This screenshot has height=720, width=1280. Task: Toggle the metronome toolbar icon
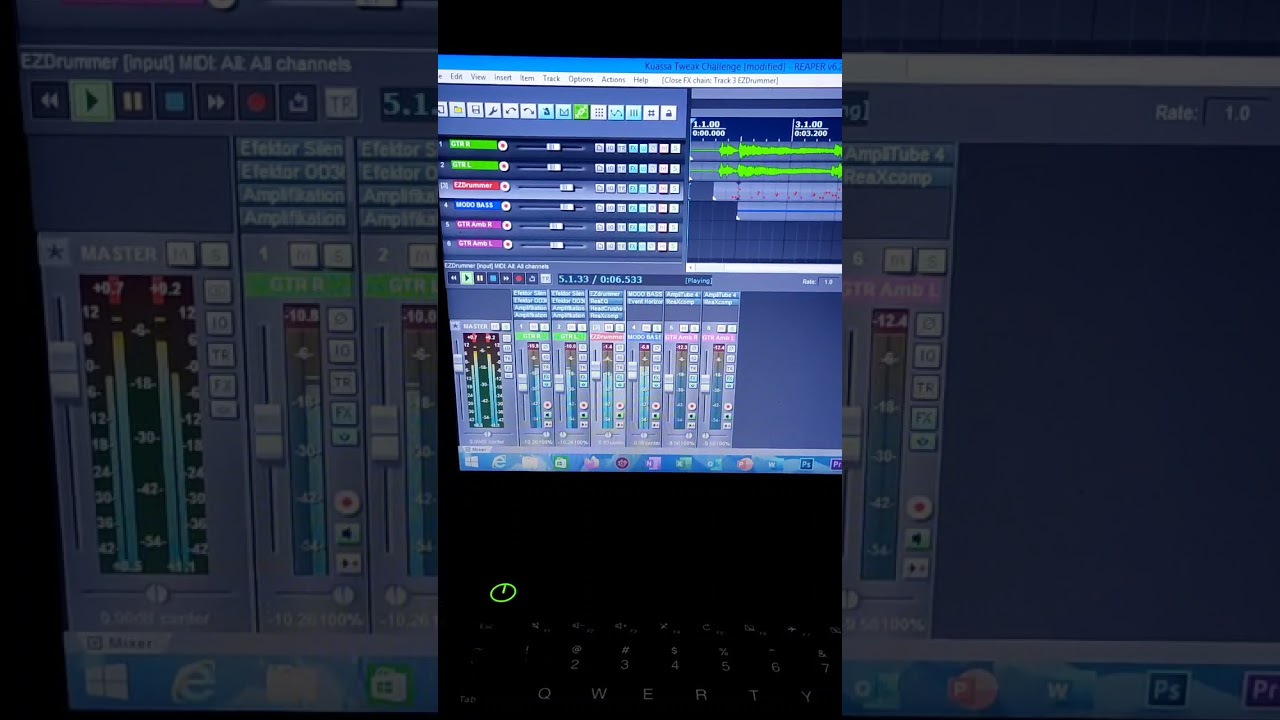(546, 111)
